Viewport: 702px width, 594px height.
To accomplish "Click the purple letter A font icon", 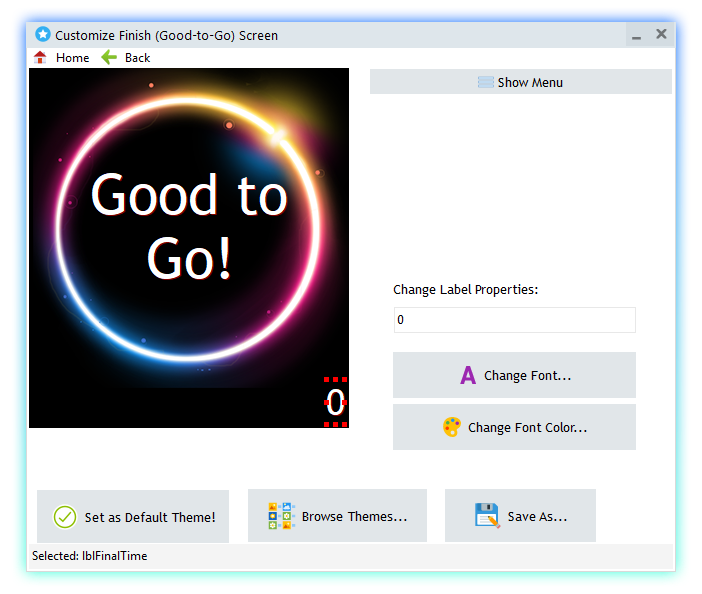I will pos(467,376).
